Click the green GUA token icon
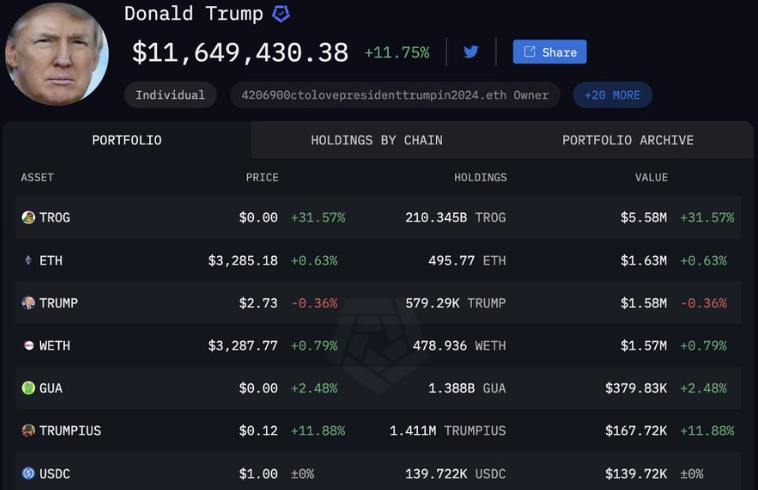The height and width of the screenshot is (490, 758). click(29, 388)
